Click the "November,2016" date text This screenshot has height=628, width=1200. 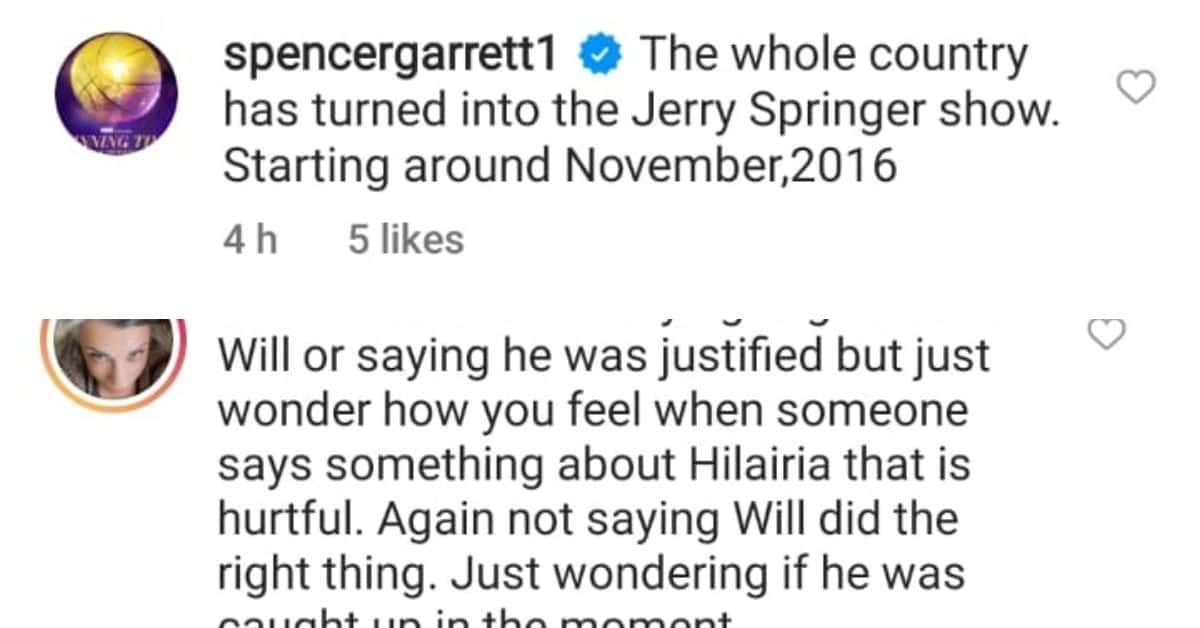coord(729,167)
